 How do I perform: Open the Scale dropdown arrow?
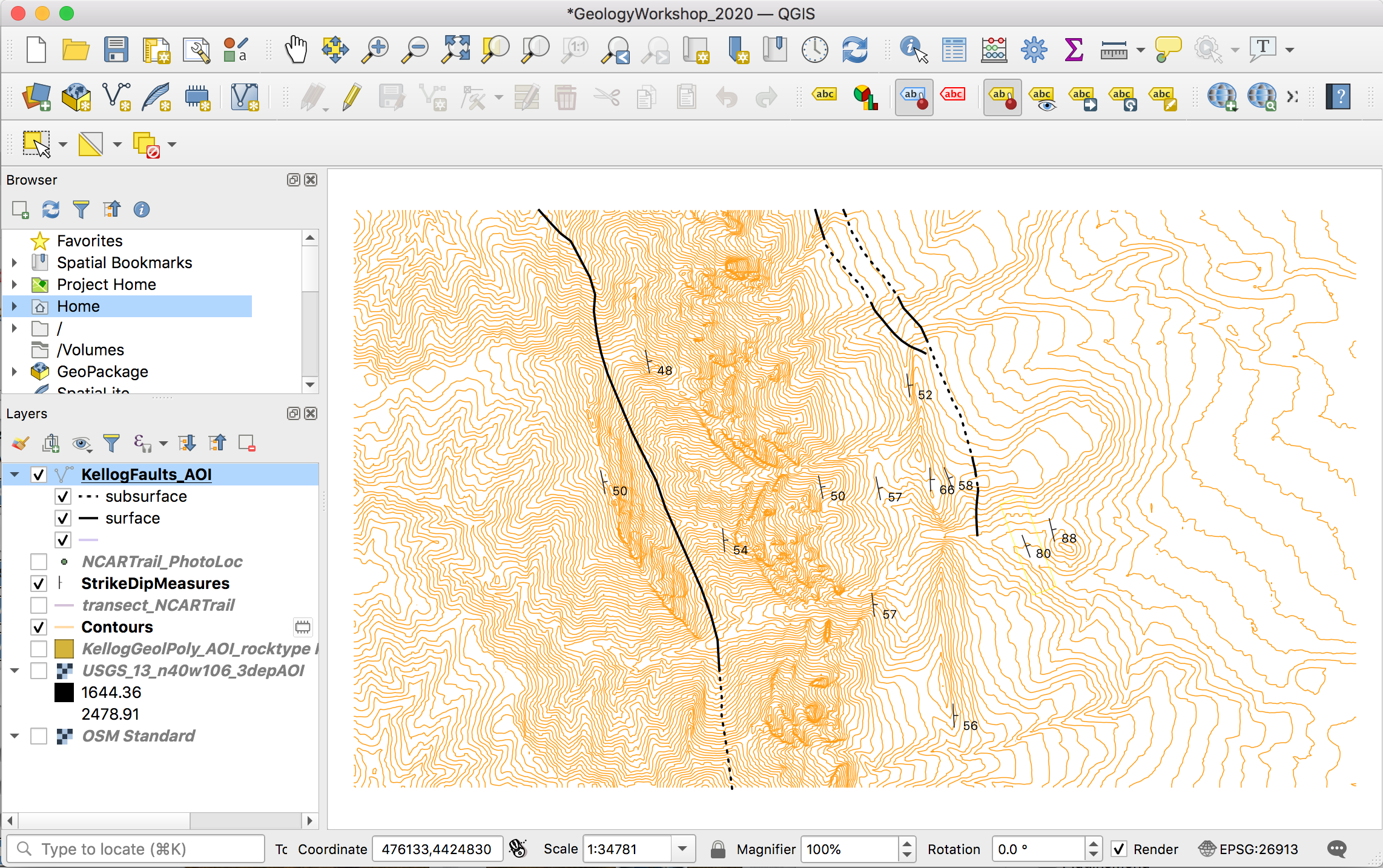(682, 849)
